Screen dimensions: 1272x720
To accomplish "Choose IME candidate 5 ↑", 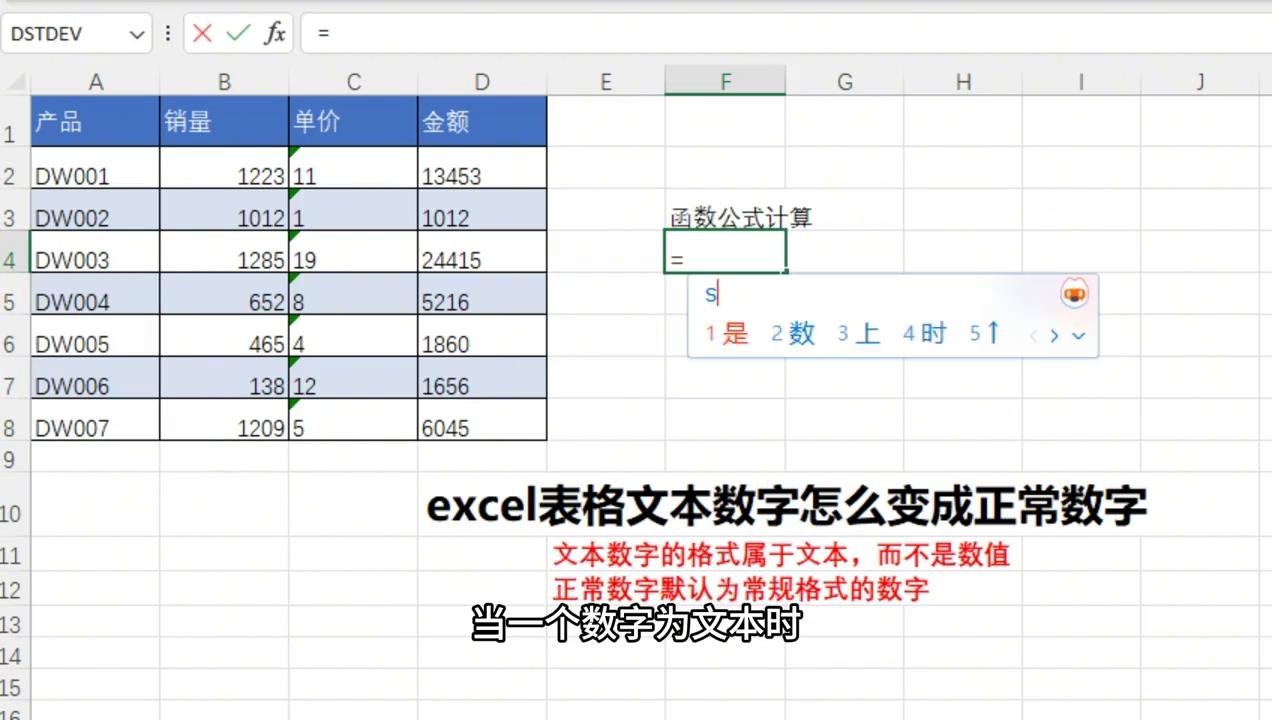I will coord(985,334).
